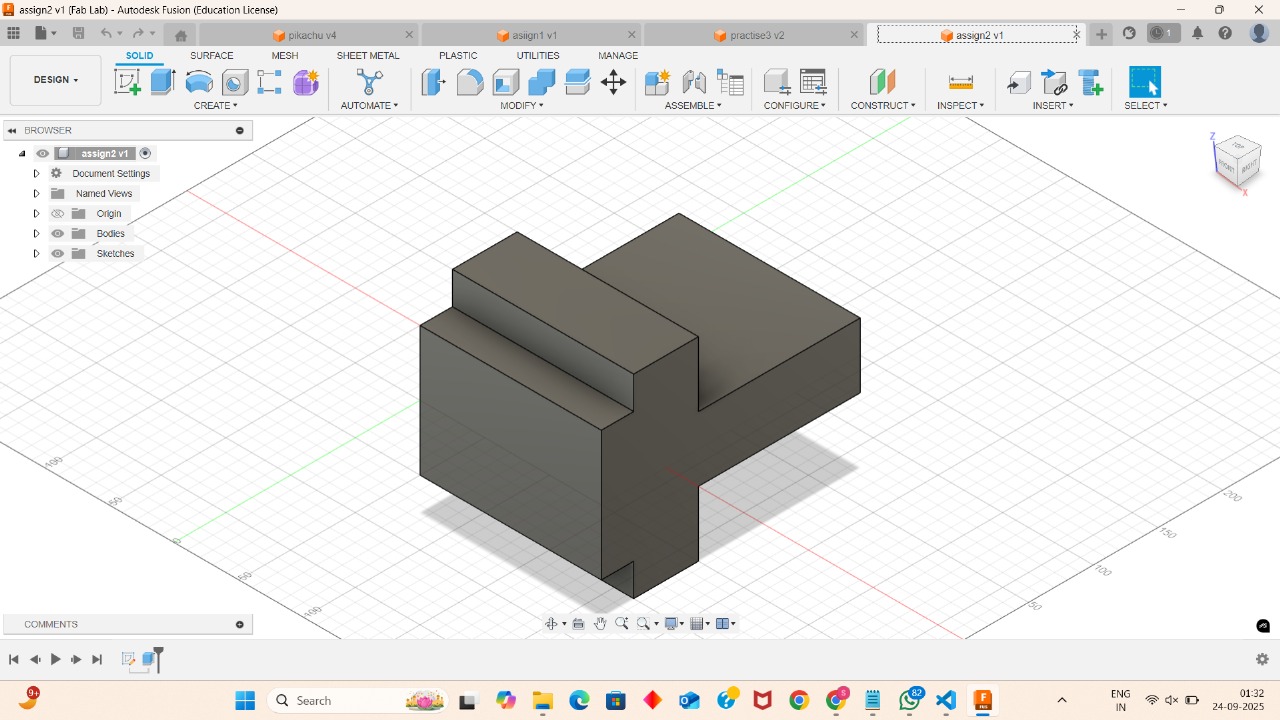Open the Revolve tool
The height and width of the screenshot is (720, 1280).
pos(199,82)
